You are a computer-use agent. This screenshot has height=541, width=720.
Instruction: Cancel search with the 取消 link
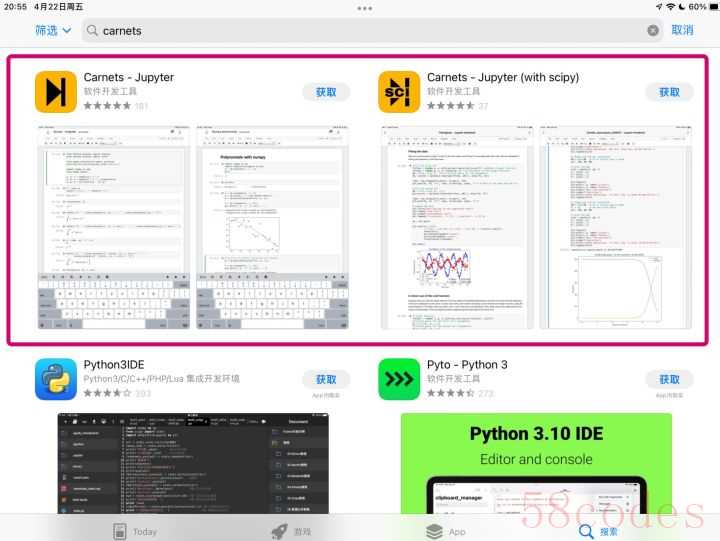(x=682, y=30)
